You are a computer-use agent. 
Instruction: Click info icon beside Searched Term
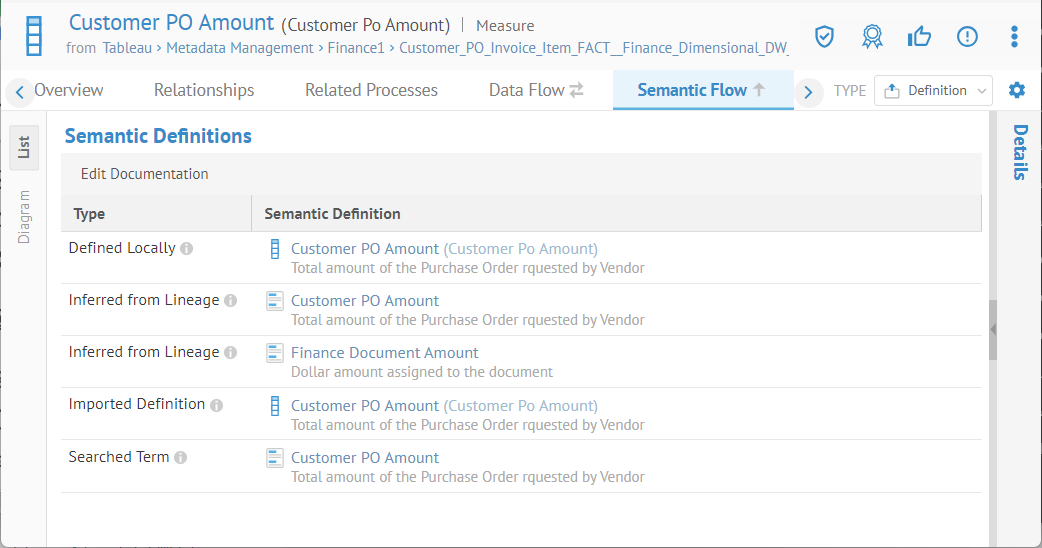point(181,458)
